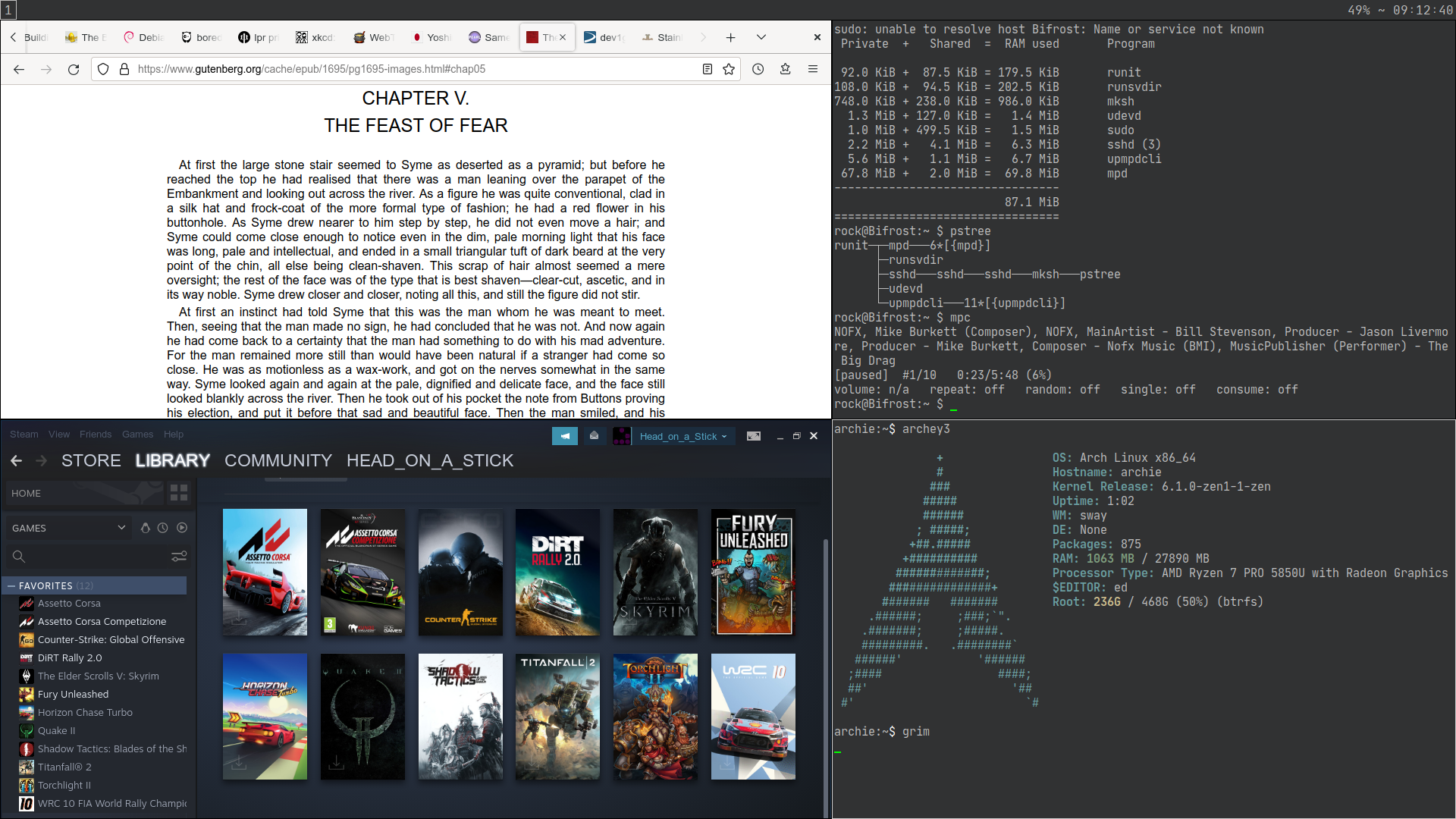Open Horizon Chase Turbo cover tile

265,717
